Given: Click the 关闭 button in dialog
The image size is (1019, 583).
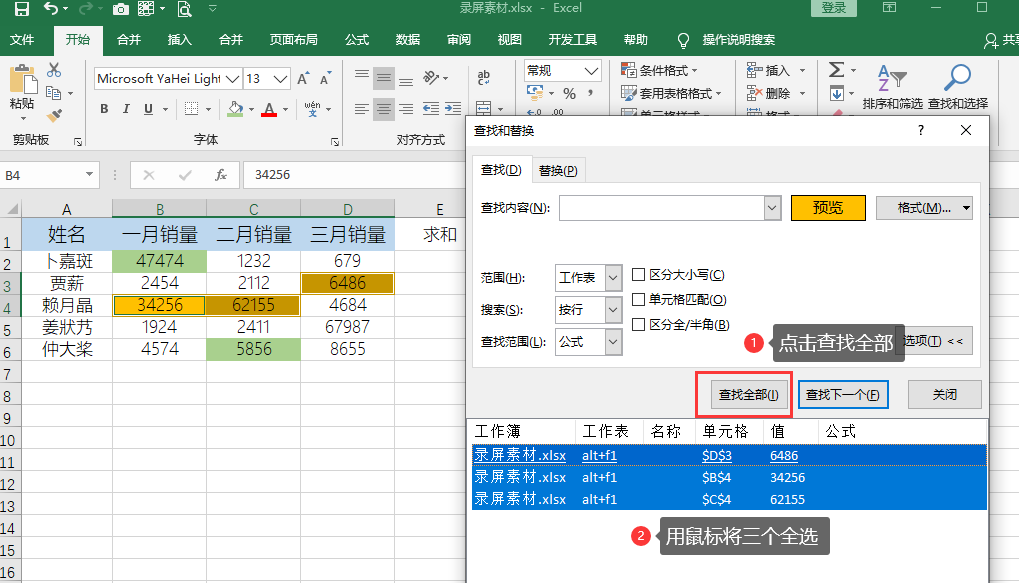Looking at the screenshot, I should click(x=944, y=395).
